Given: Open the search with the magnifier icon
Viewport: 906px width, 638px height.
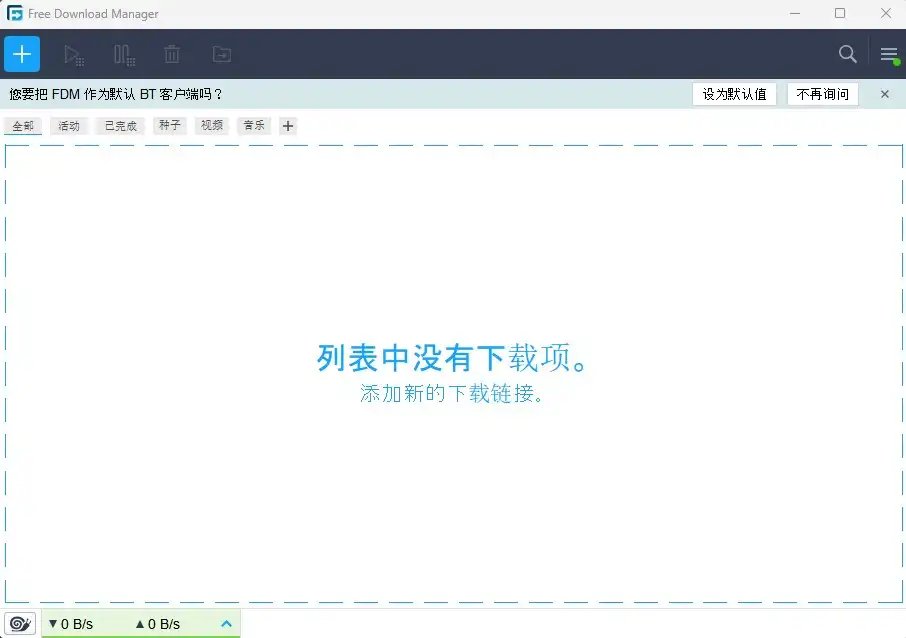Looking at the screenshot, I should 847,54.
